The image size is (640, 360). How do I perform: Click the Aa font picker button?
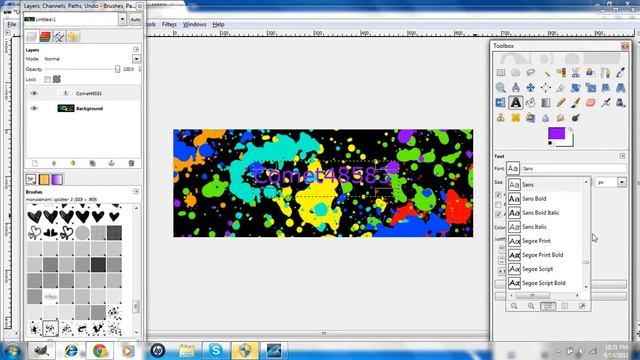coord(513,168)
